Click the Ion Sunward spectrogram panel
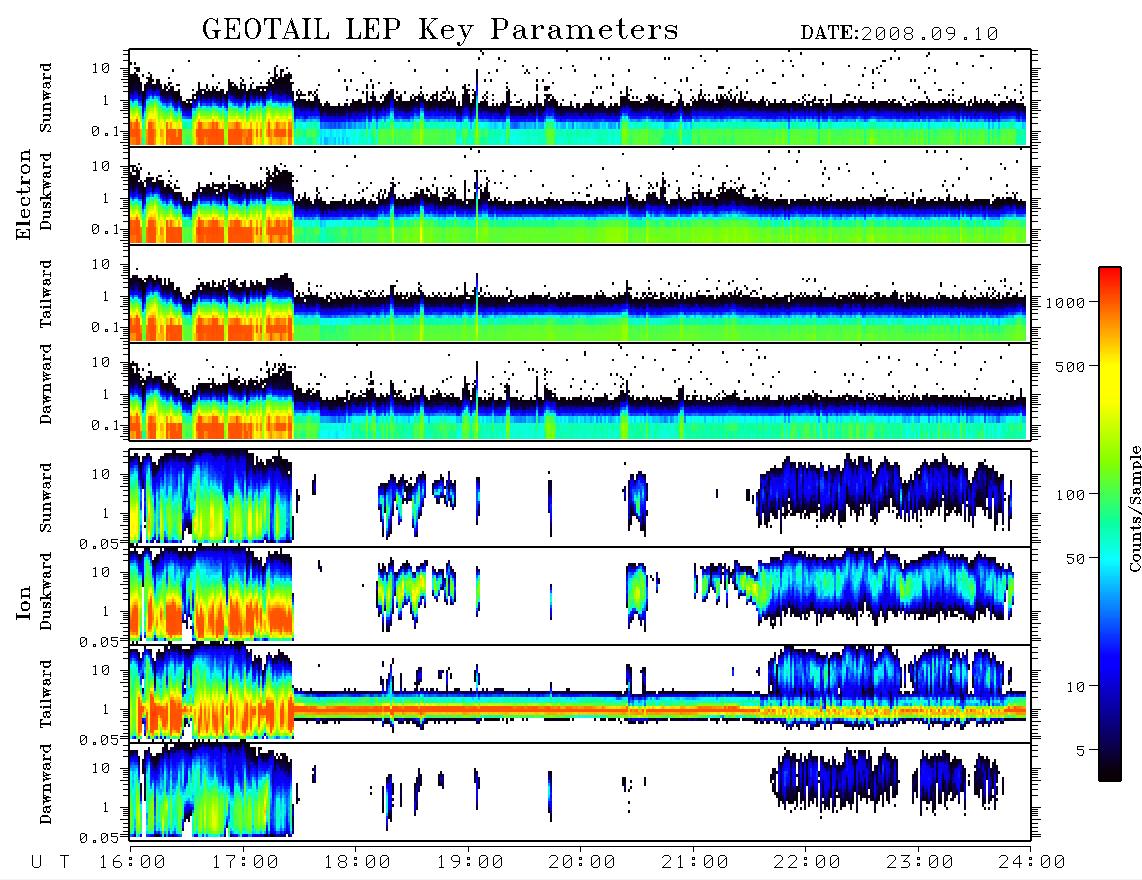1142x880 pixels. (x=580, y=497)
